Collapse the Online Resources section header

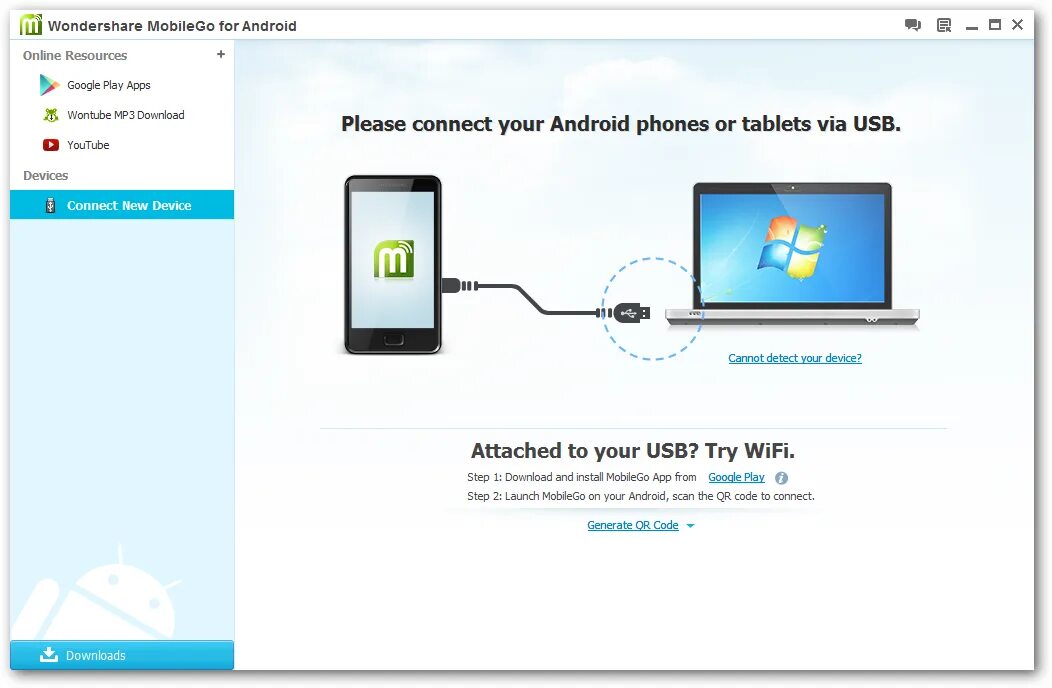[x=75, y=56]
